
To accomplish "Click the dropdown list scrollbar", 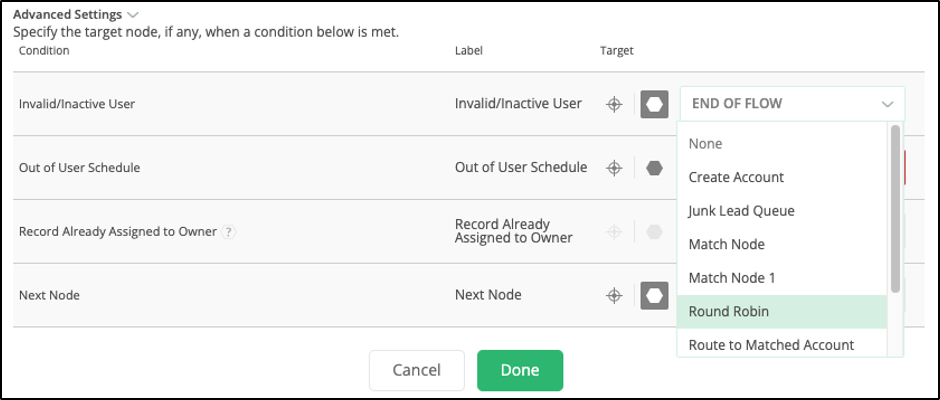I will [x=895, y=208].
